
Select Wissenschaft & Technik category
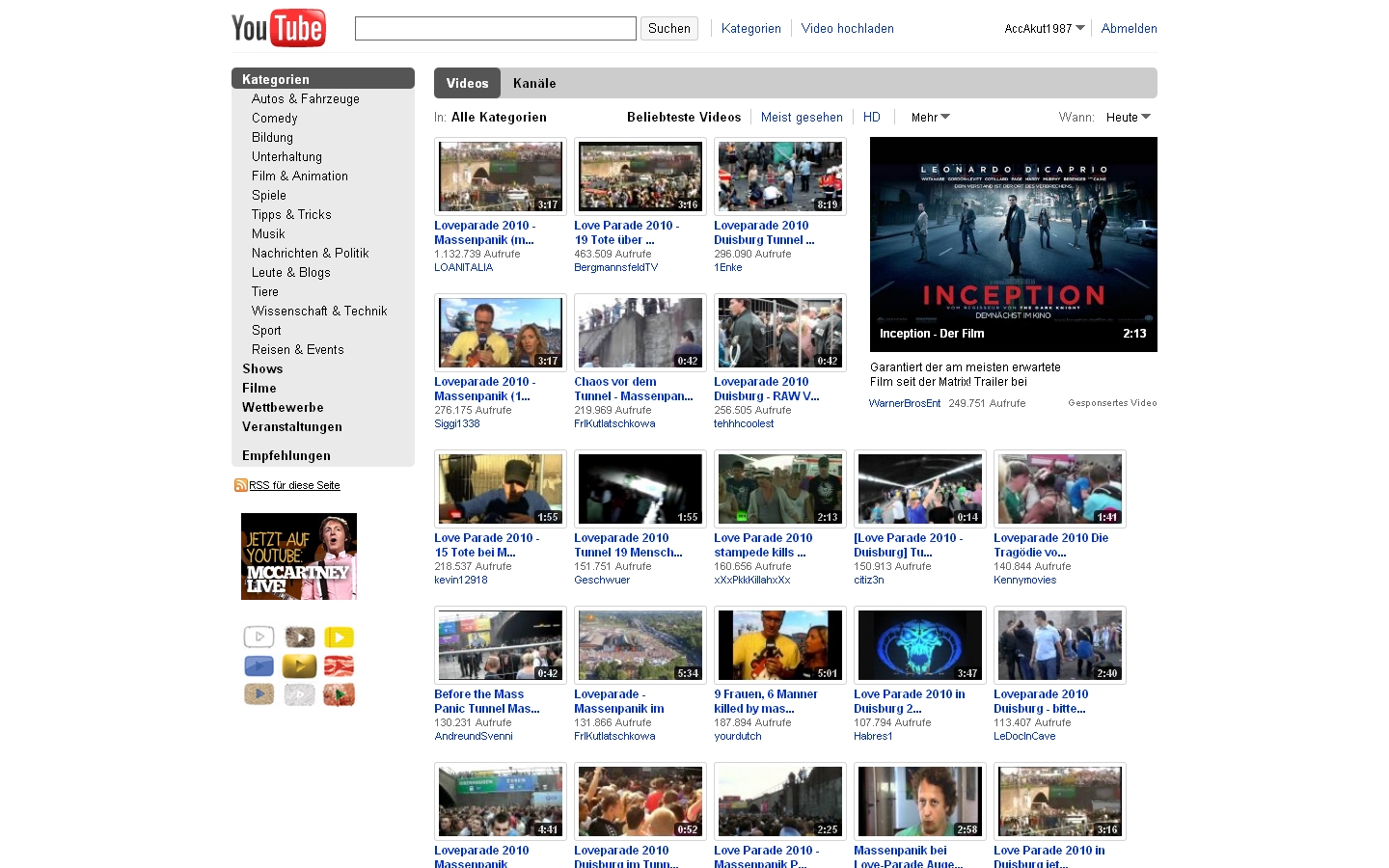pyautogui.click(x=319, y=311)
